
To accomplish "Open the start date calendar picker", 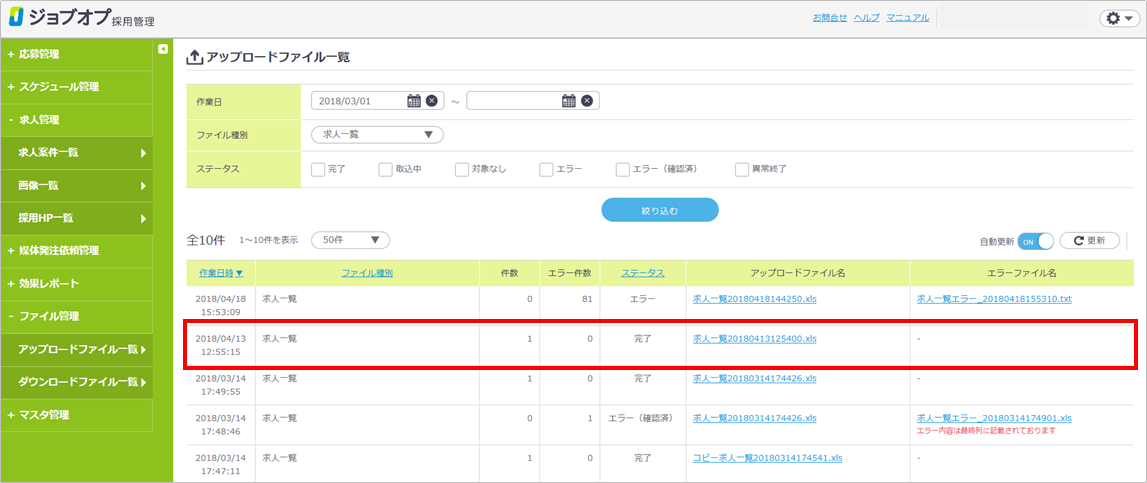I will 414,100.
